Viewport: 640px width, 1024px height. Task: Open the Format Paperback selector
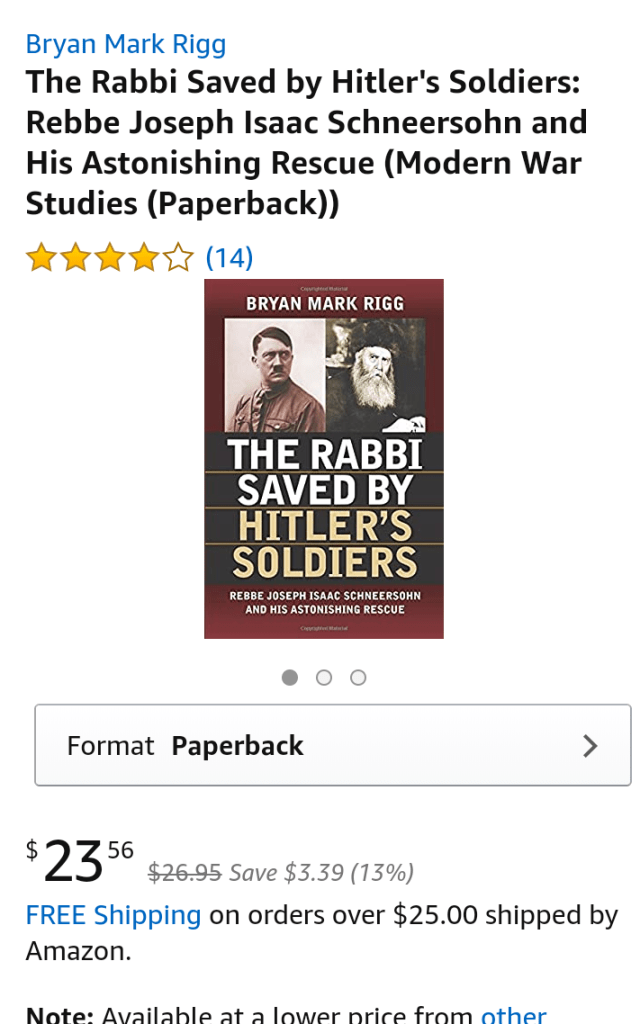point(332,746)
